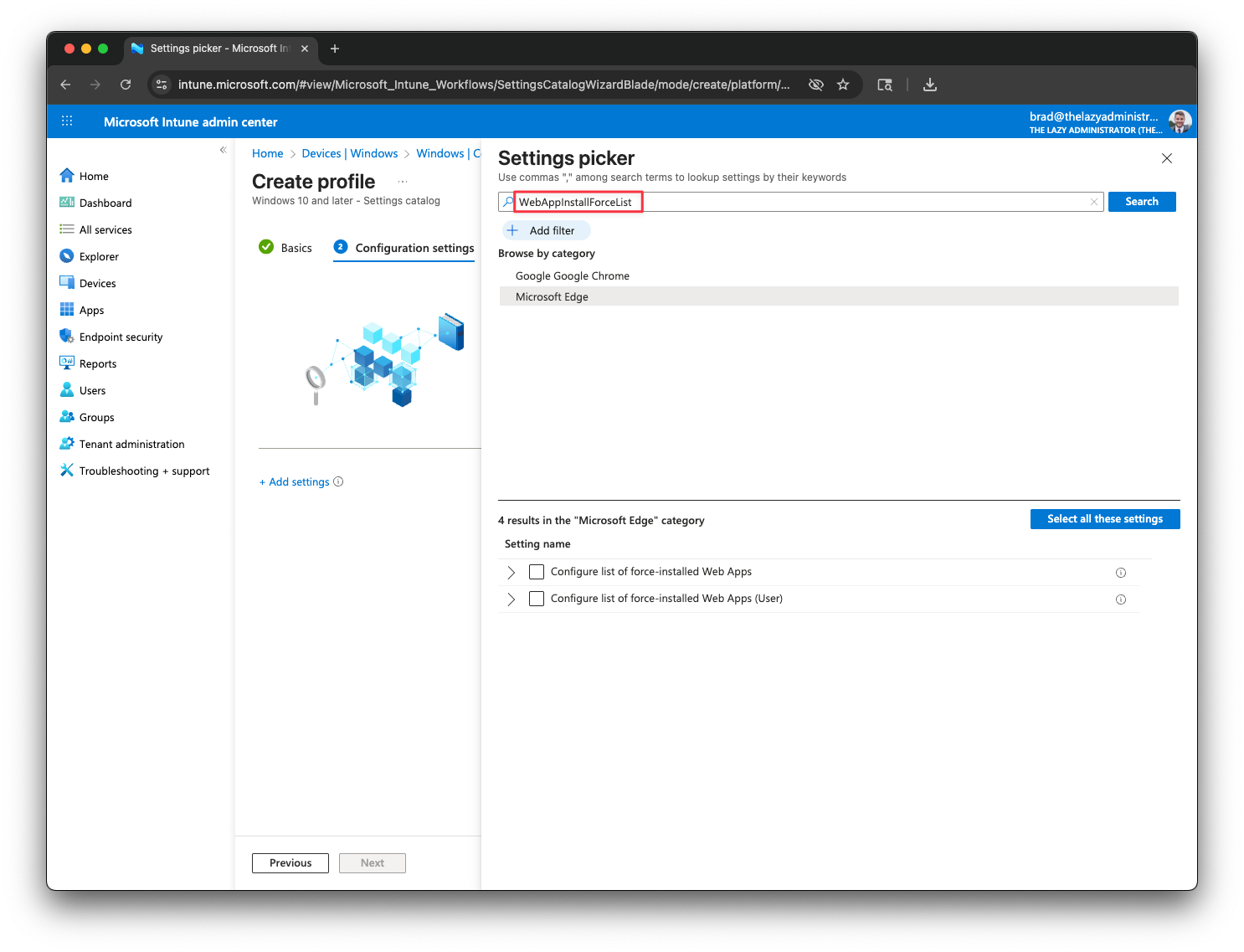Close the Settings picker browser tab
The width and height of the screenshot is (1244, 952).
pos(305,49)
